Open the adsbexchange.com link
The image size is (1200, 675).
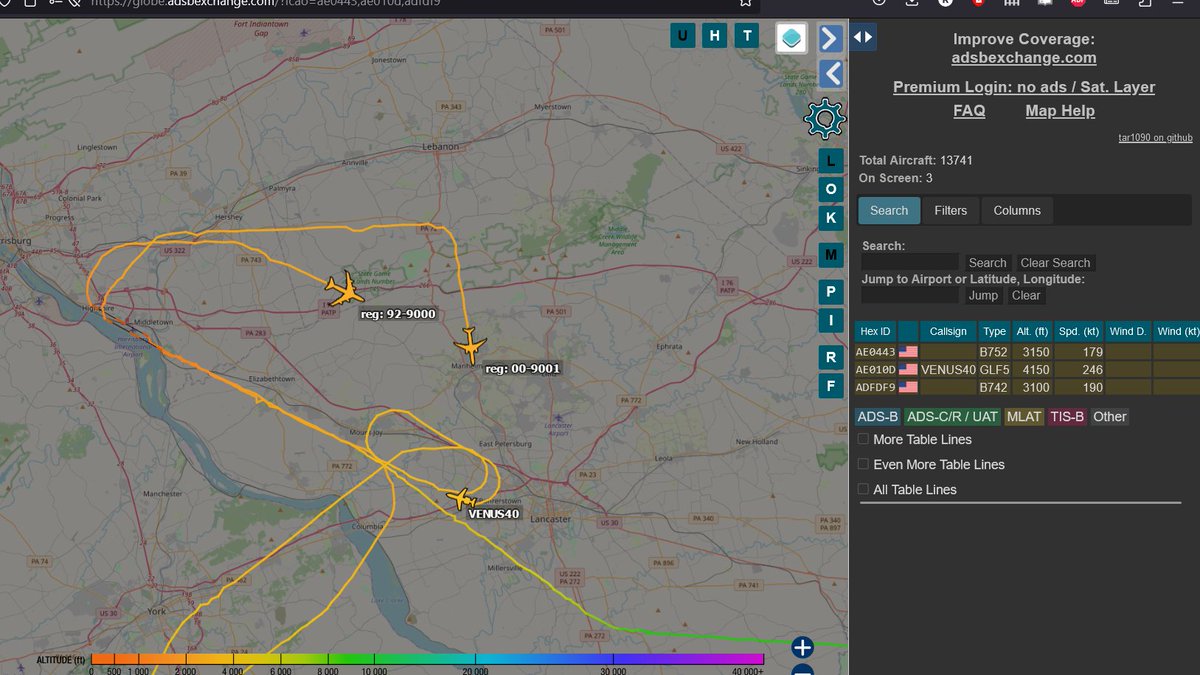tap(1023, 58)
